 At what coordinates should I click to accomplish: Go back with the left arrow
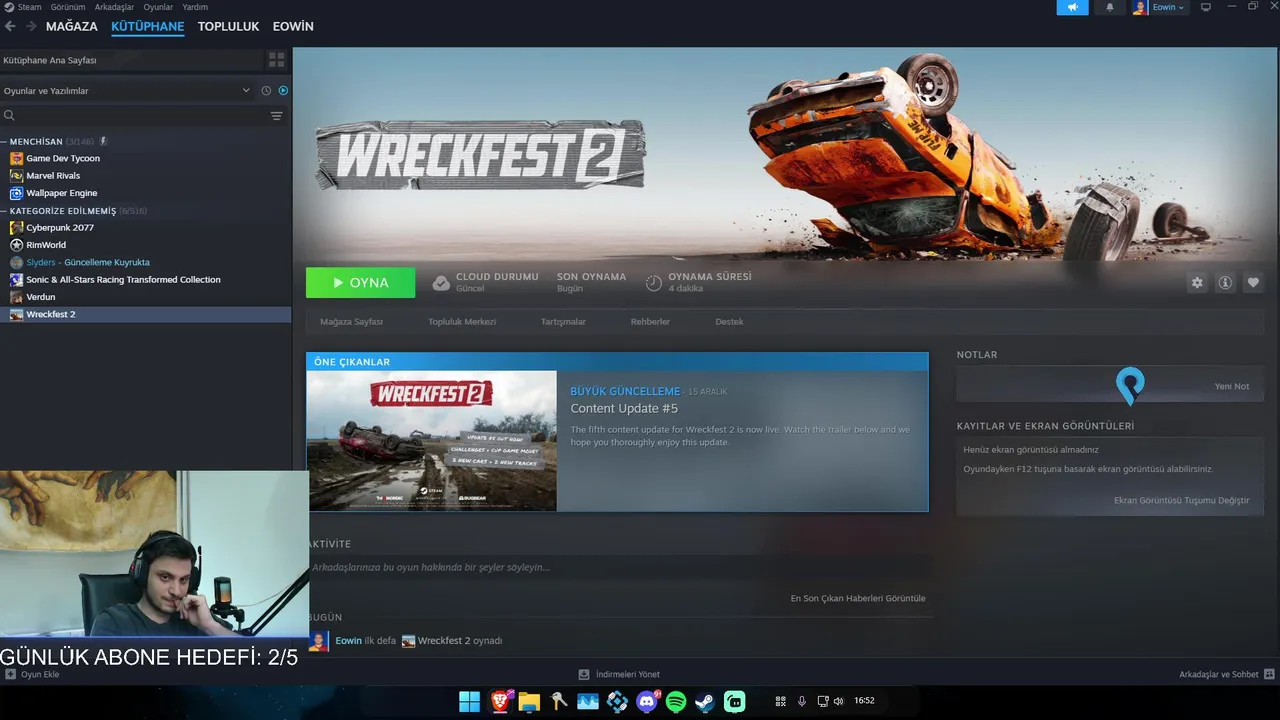(10, 26)
